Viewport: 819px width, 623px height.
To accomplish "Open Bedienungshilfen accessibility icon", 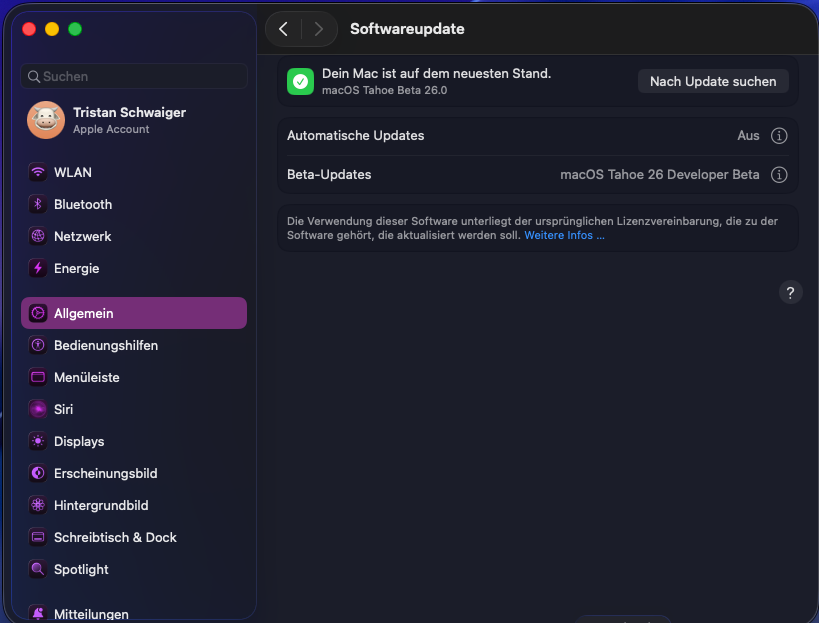I will click(38, 345).
